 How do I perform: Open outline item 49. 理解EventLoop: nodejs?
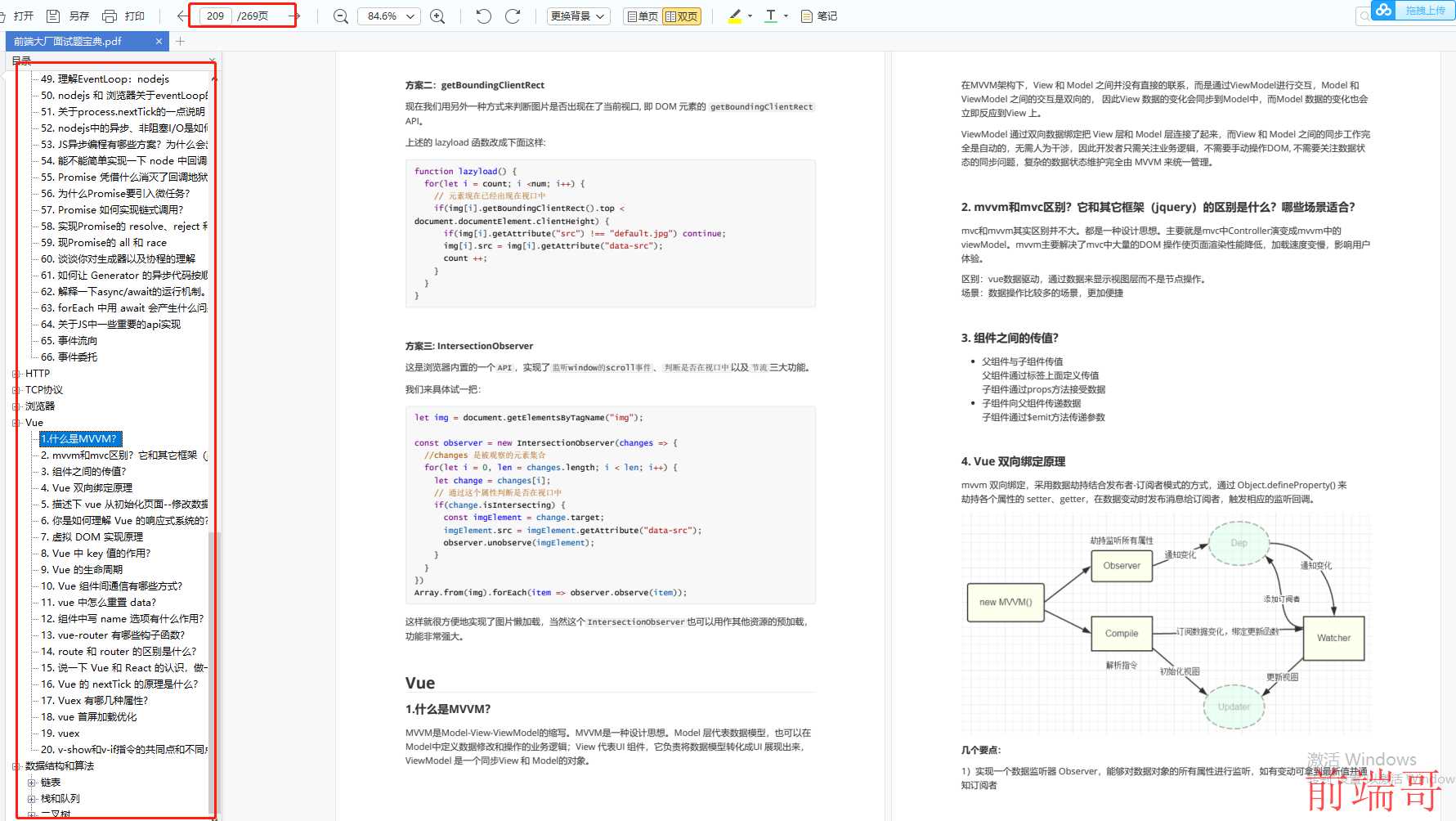point(105,79)
